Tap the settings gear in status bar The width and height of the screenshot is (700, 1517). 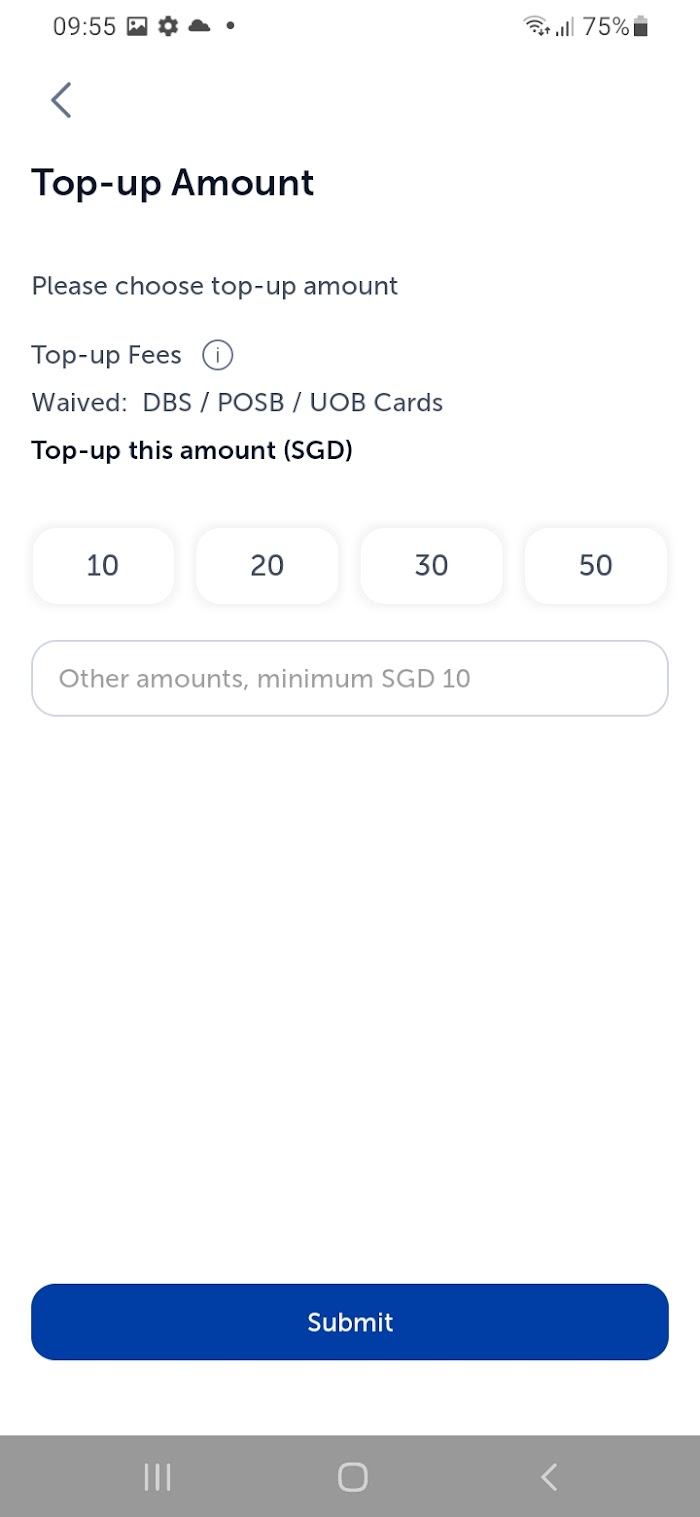[168, 27]
